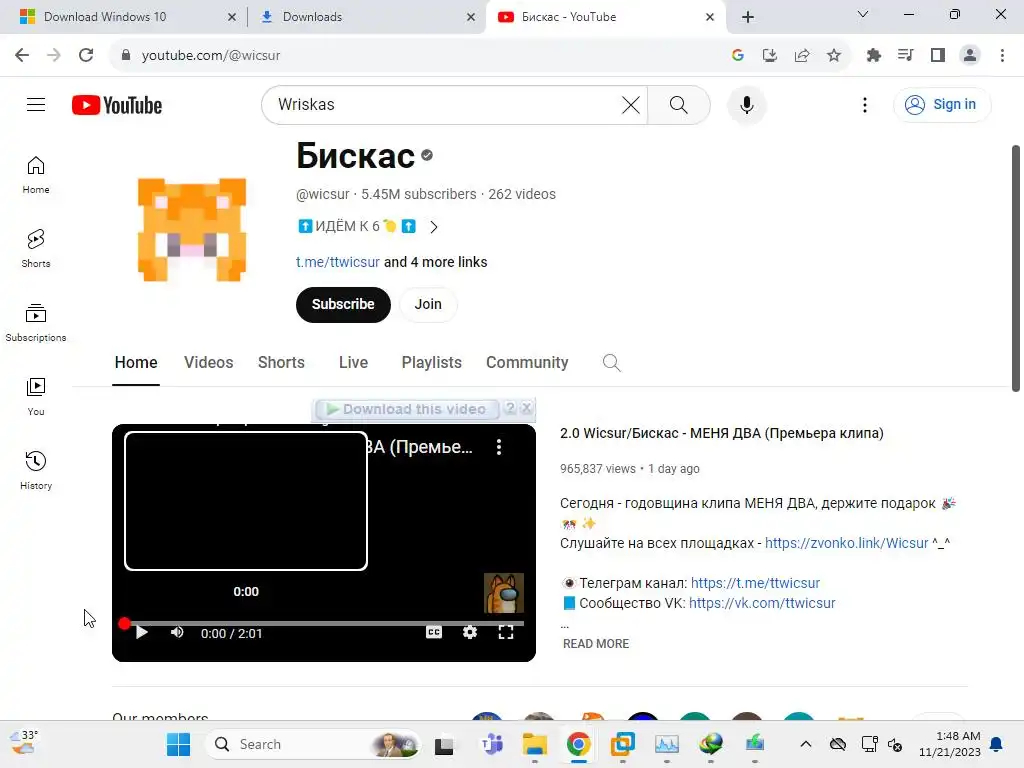The width and height of the screenshot is (1024, 768).
Task: Go back with the browser back arrow
Action: point(22,56)
